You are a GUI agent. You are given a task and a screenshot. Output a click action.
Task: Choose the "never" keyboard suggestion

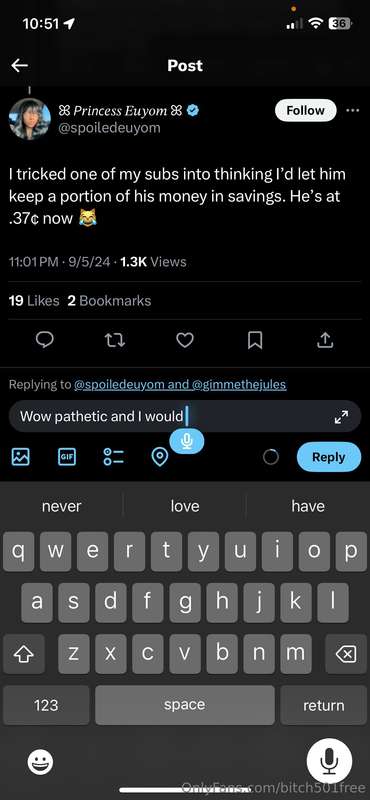pos(61,506)
